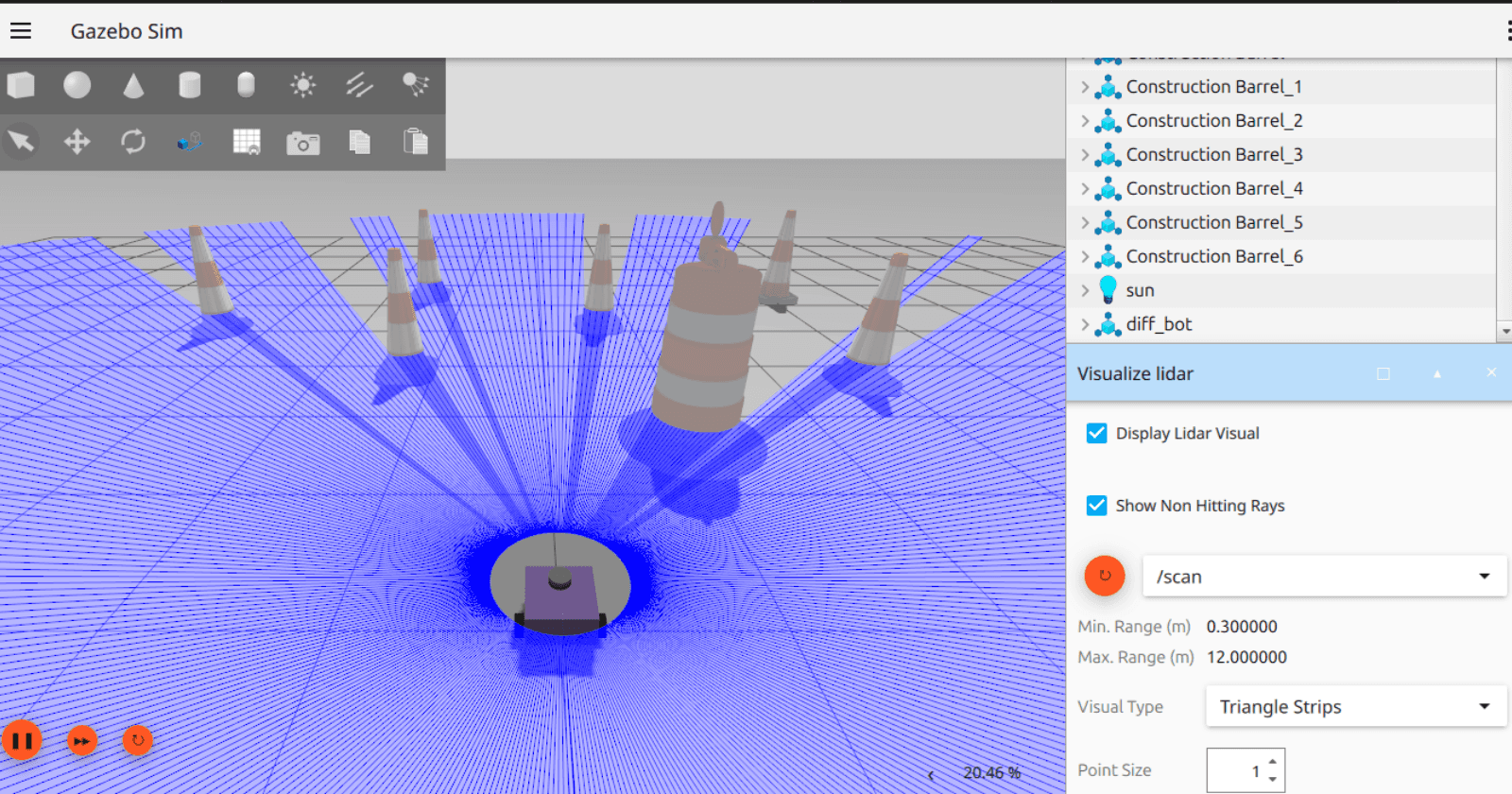Image resolution: width=1512 pixels, height=794 pixels.
Task: Decrease Point Size with down arrow
Action: tap(1273, 780)
